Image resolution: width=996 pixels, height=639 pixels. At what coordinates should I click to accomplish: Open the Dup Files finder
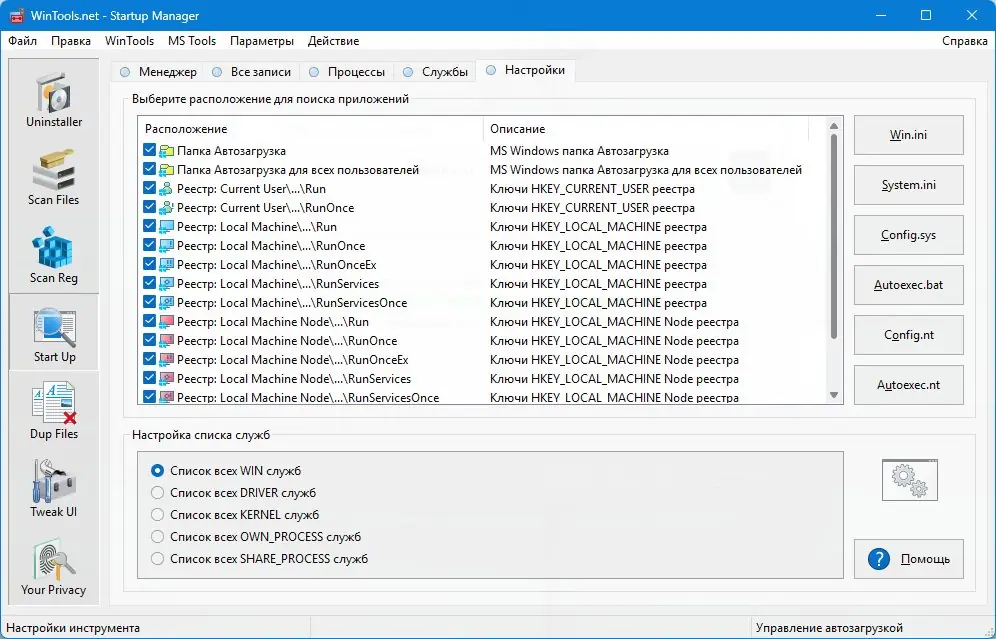[x=53, y=408]
